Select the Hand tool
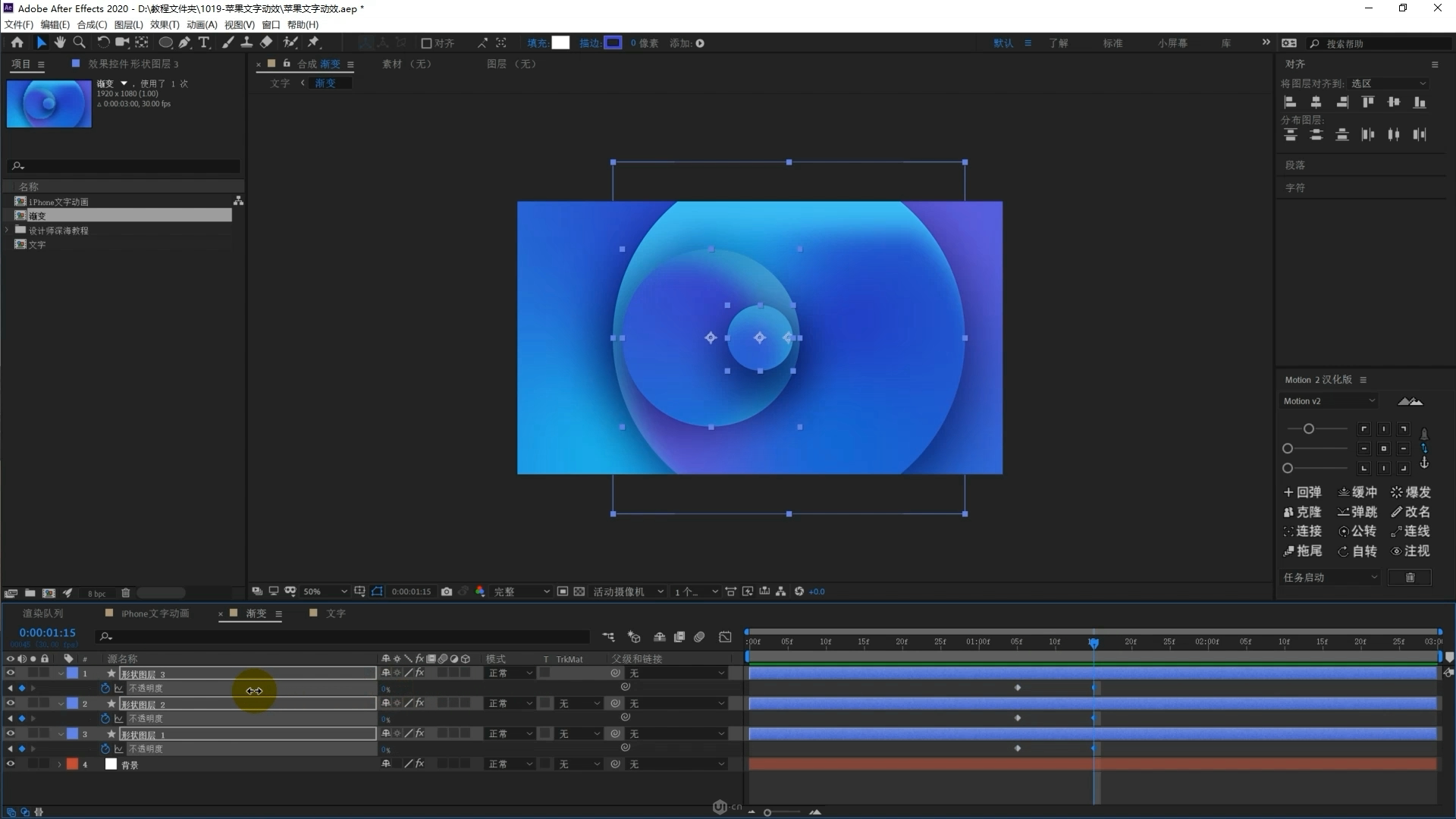The height and width of the screenshot is (819, 1456). click(60, 43)
